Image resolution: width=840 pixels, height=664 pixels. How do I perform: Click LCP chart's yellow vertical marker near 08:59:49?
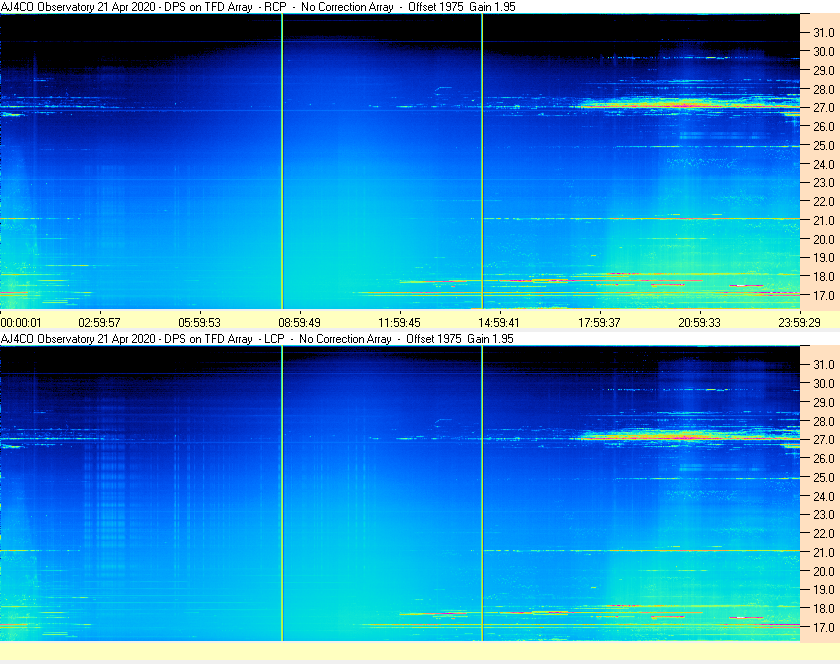pos(282,493)
